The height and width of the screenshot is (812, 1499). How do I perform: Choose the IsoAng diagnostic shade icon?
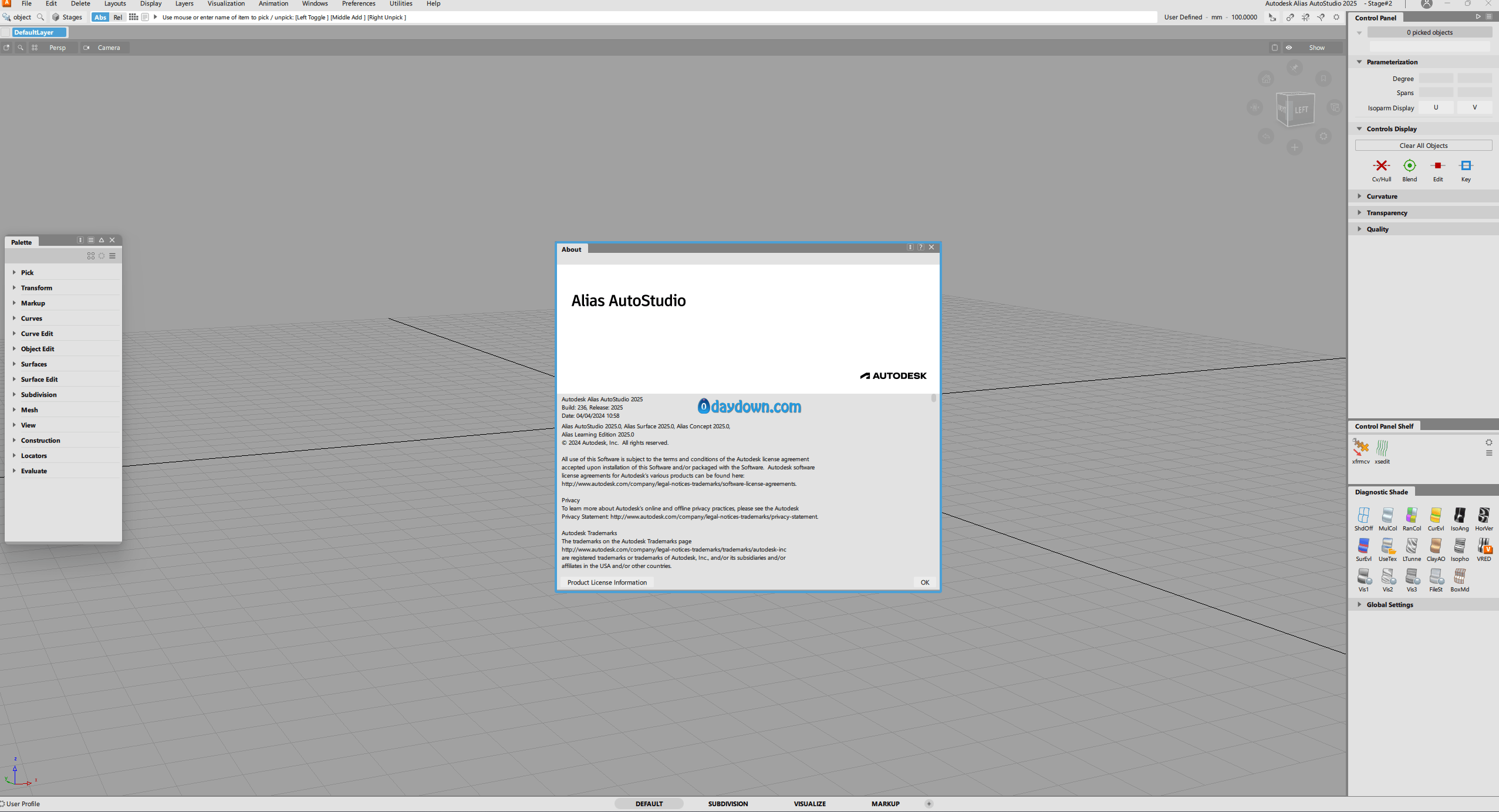pos(1459,516)
